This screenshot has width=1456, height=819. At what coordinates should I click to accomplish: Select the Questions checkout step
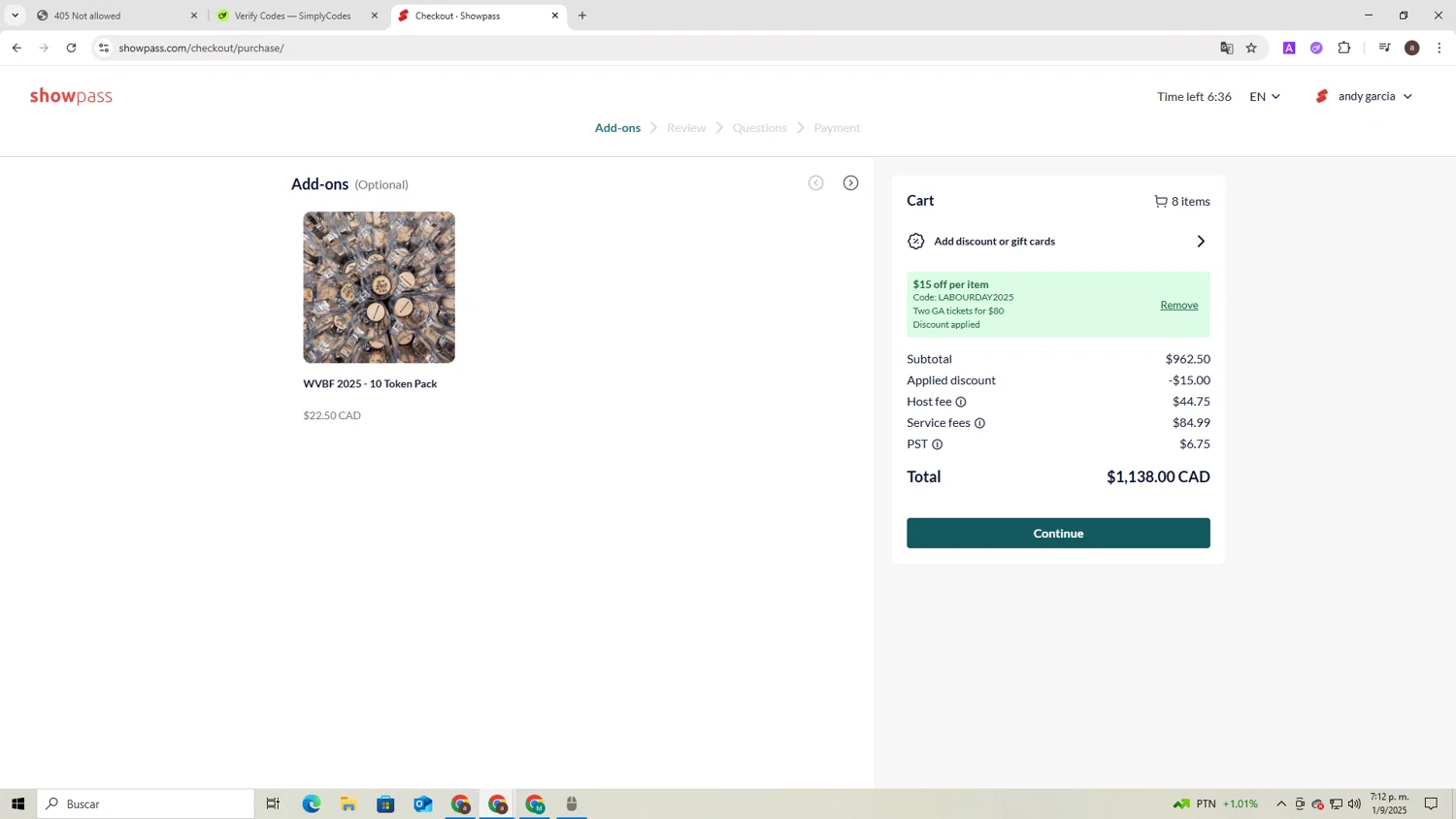point(760,128)
